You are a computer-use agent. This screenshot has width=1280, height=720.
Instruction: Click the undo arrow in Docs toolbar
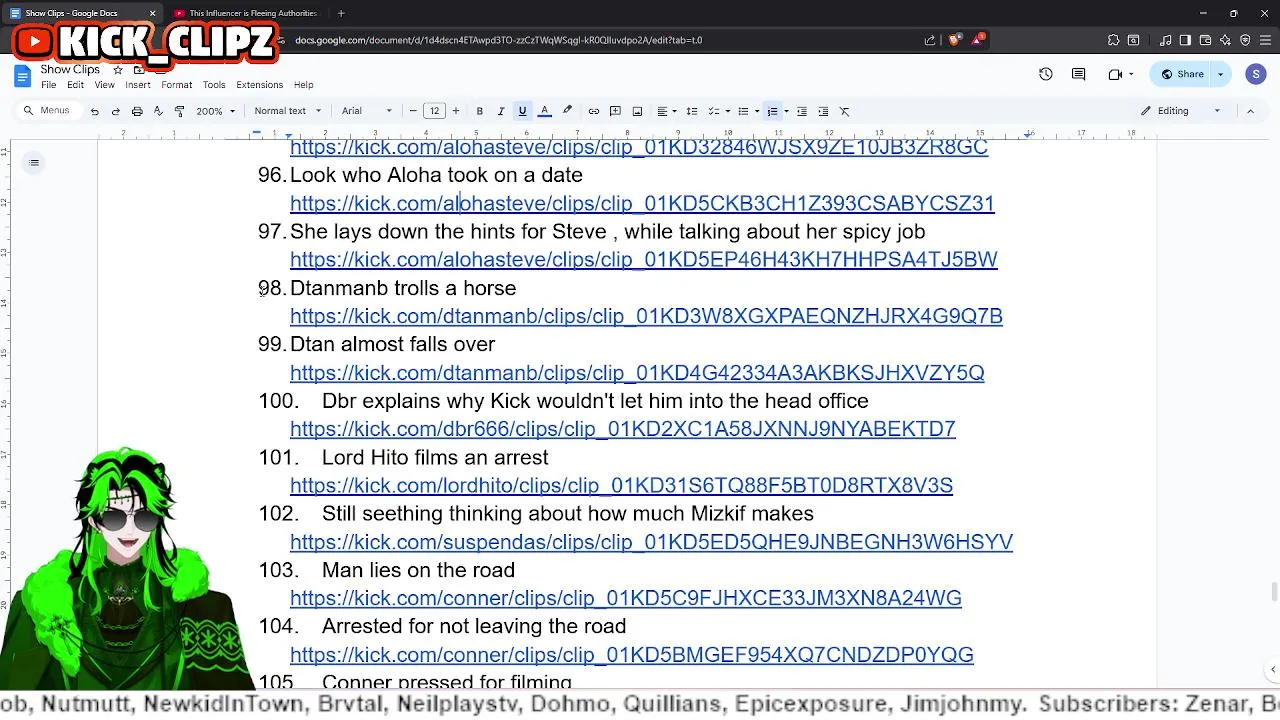94,111
